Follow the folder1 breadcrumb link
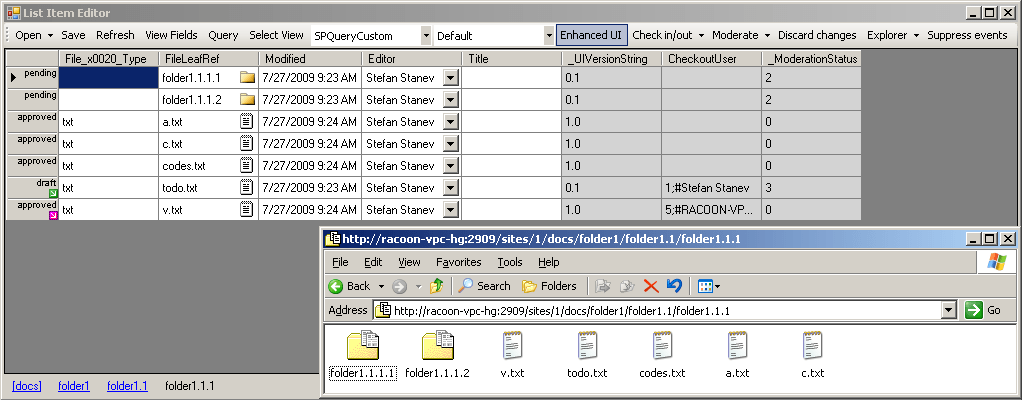This screenshot has height=400, width=1022. pos(74,386)
